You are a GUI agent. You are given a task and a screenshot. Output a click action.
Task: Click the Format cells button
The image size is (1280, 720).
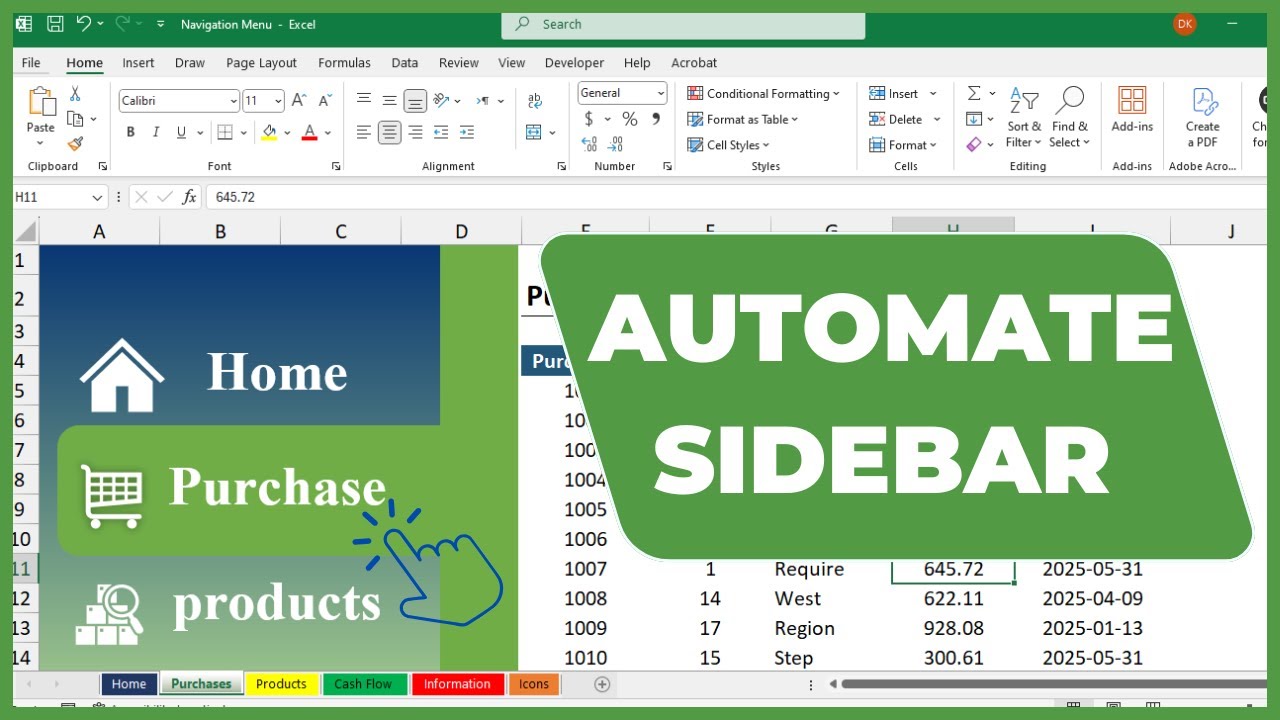point(903,145)
